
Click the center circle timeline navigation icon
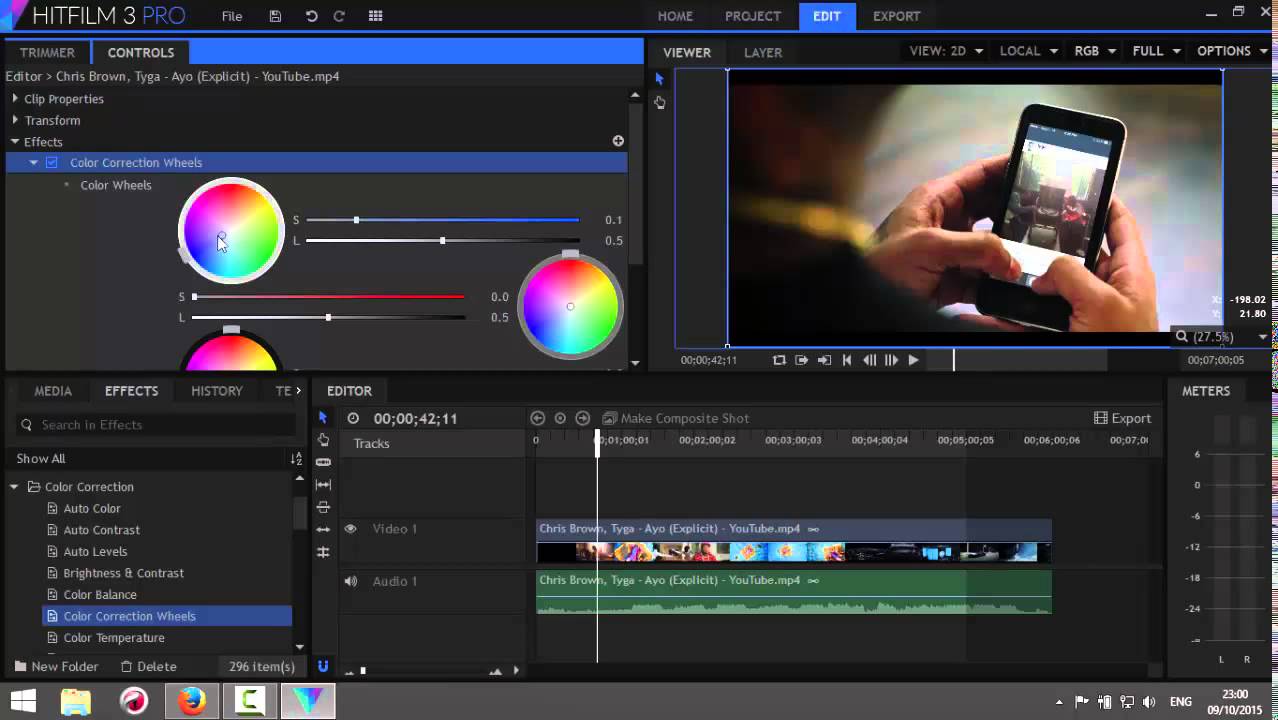(560, 418)
